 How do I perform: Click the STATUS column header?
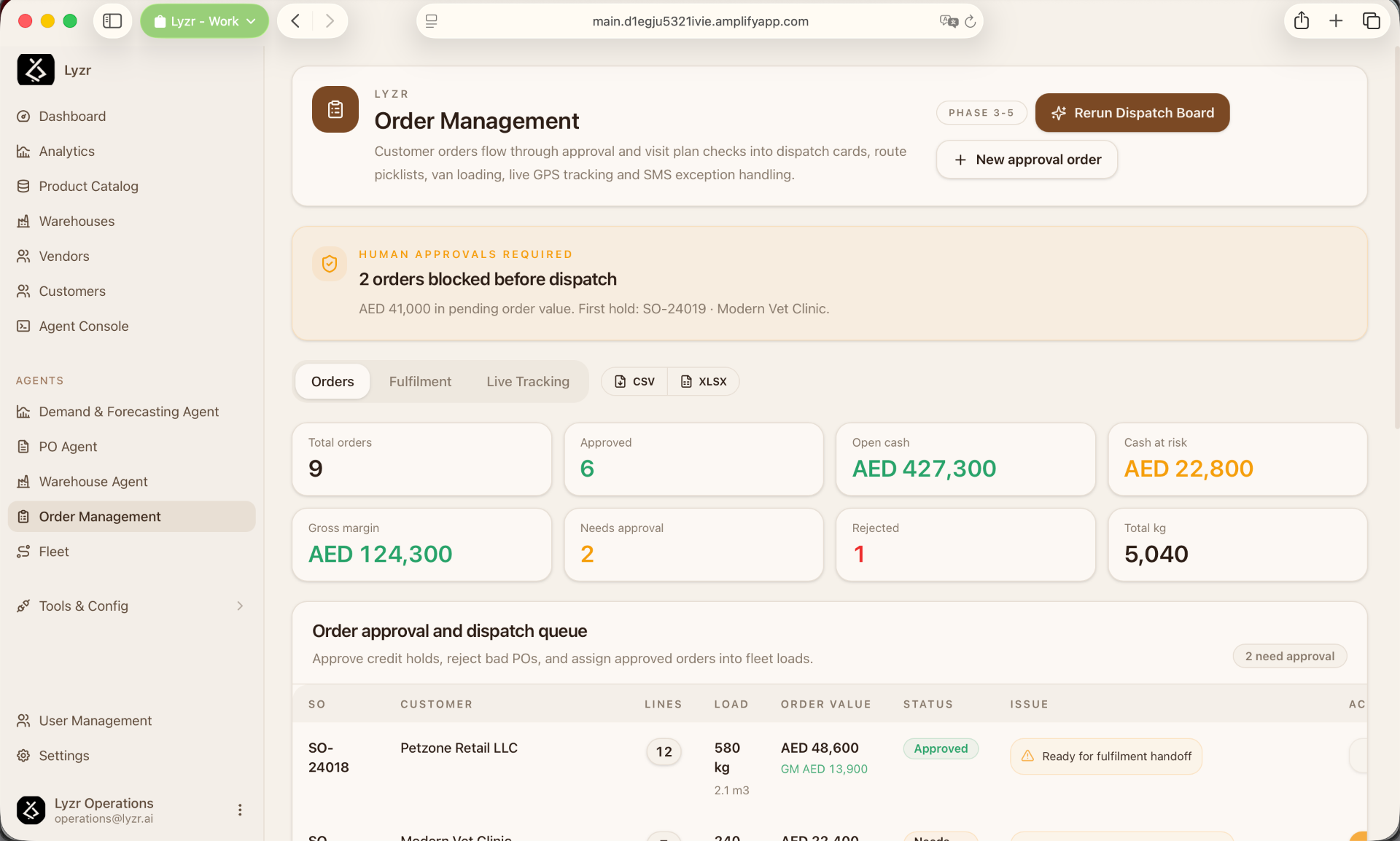tap(927, 704)
